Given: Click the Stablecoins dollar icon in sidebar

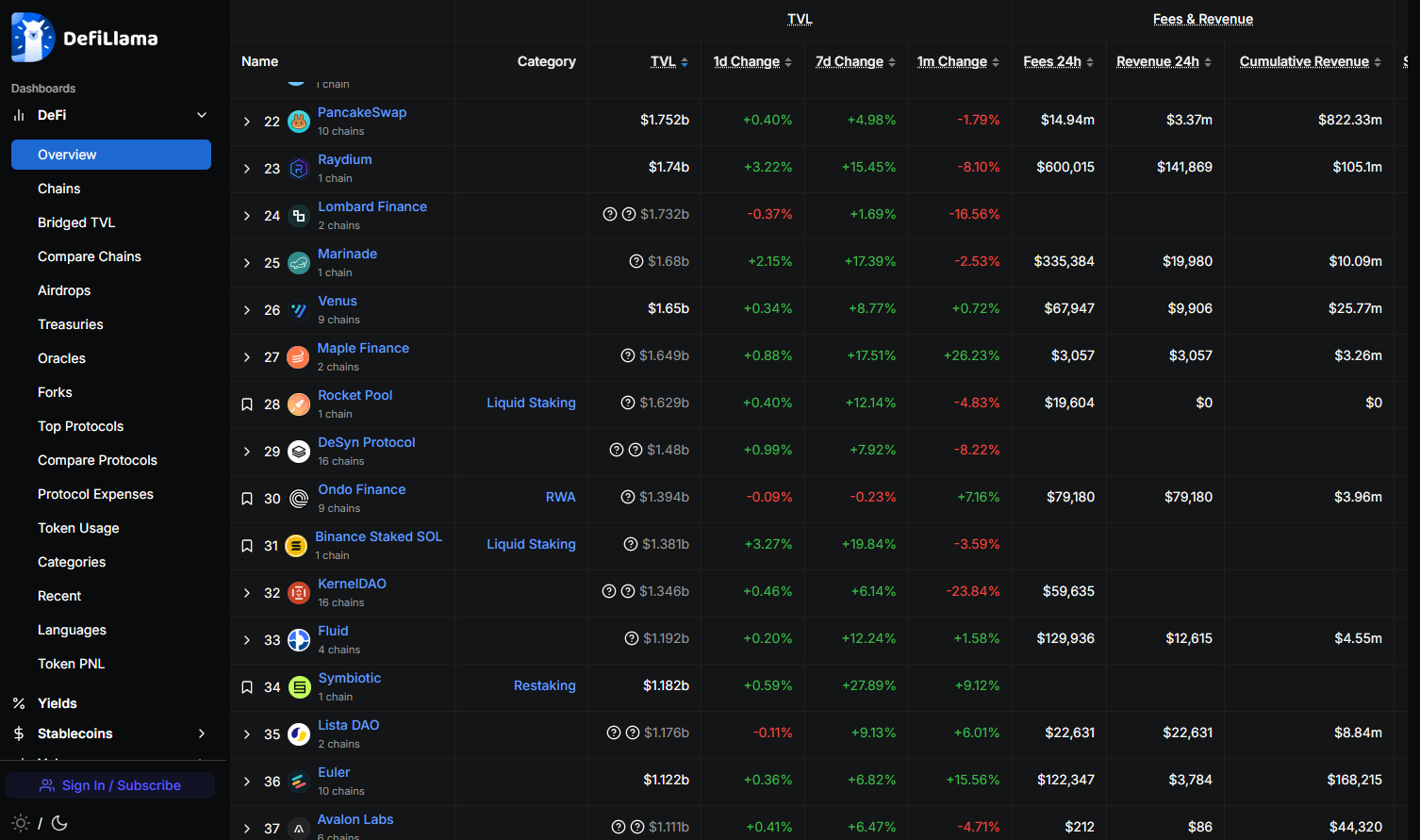Looking at the screenshot, I should pyautogui.click(x=19, y=733).
